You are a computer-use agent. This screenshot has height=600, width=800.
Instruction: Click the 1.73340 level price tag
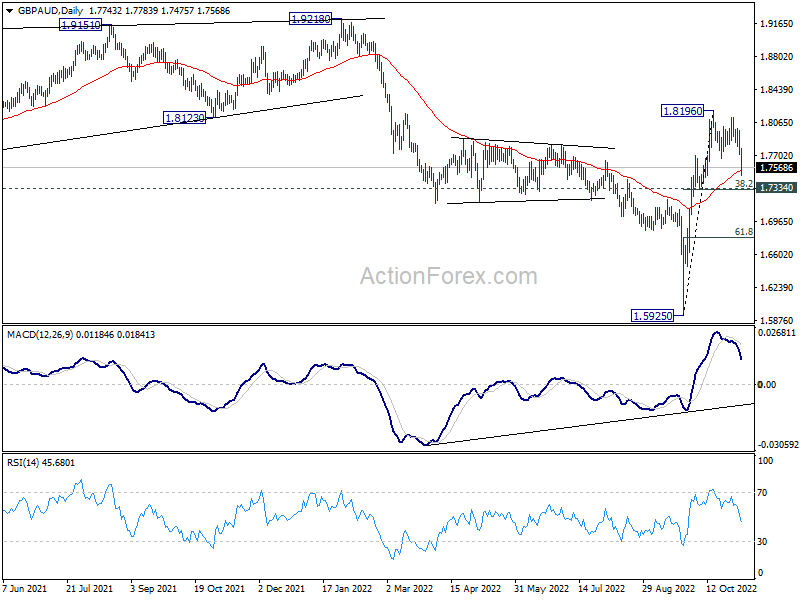coord(776,188)
